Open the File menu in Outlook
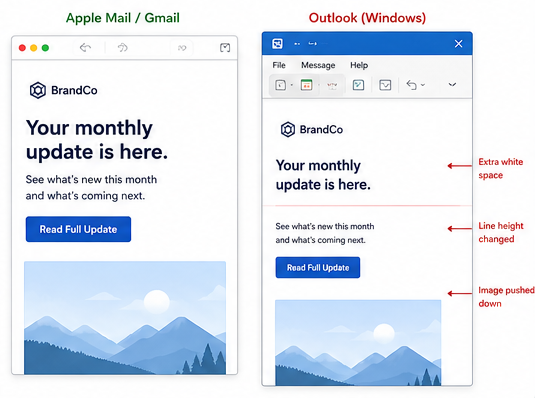This screenshot has height=398, width=535. [279, 65]
